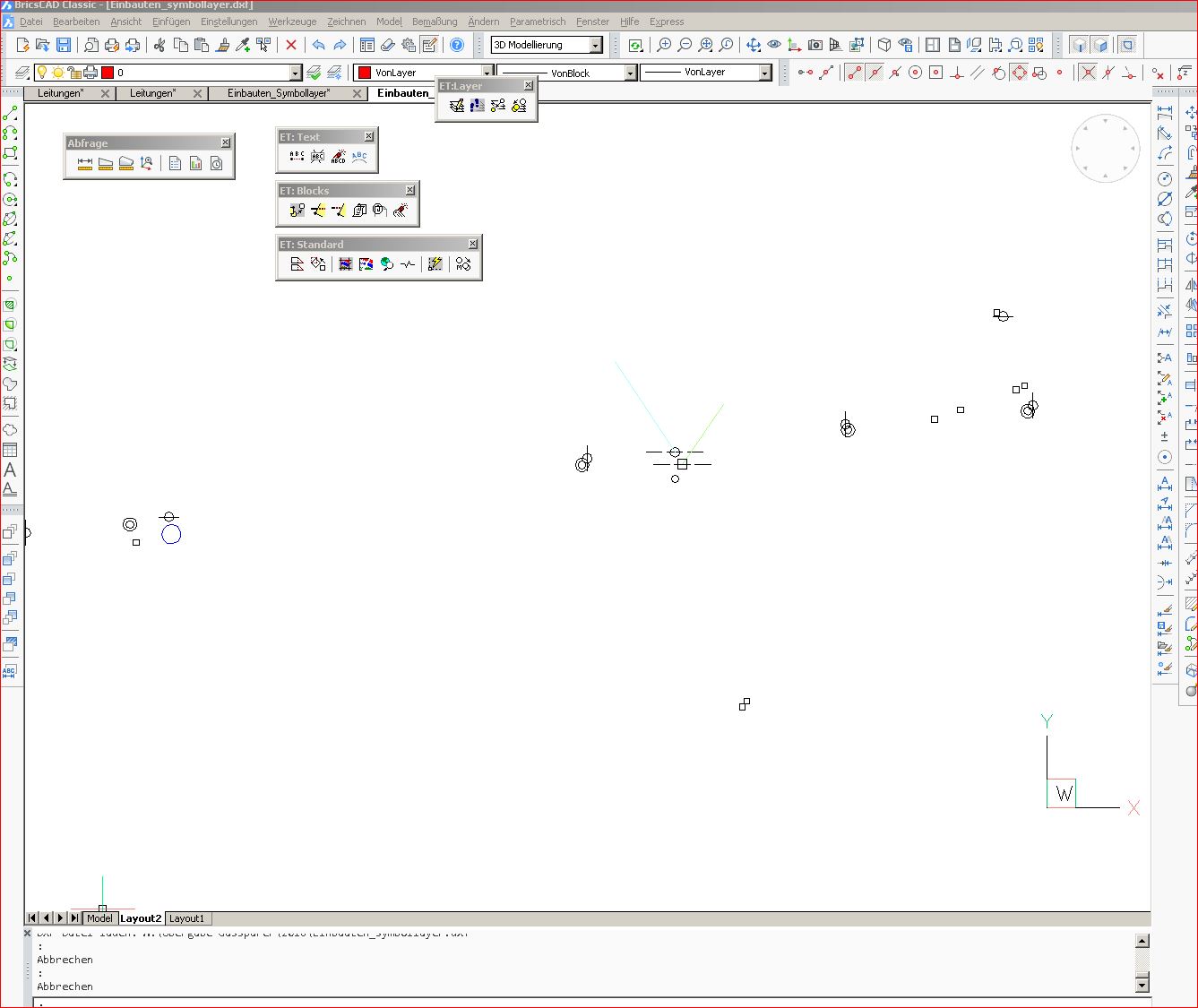
Task: Click the Save (diskette) icon
Action: 64,45
